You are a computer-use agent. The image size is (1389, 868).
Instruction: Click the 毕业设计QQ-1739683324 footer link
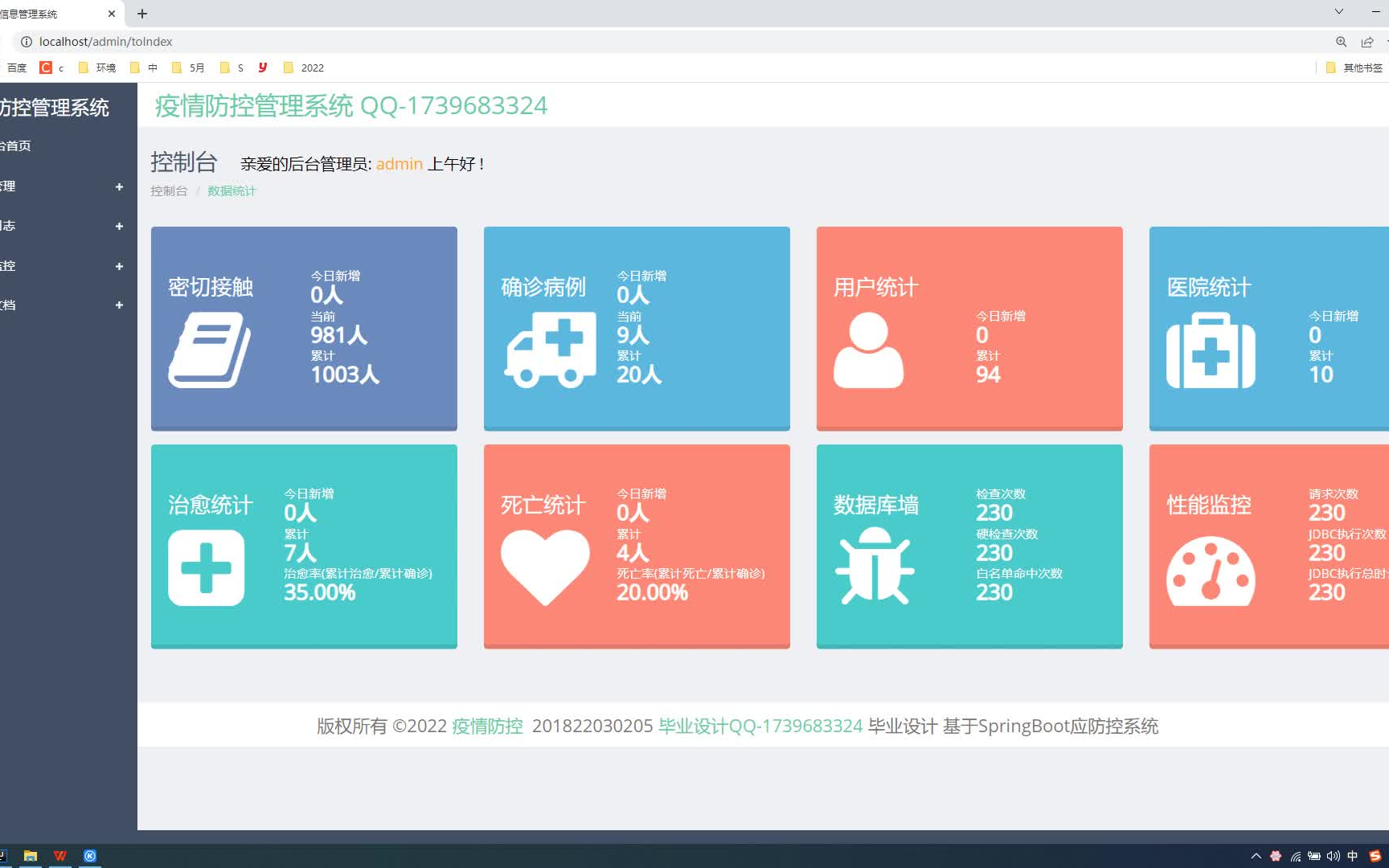tap(760, 726)
